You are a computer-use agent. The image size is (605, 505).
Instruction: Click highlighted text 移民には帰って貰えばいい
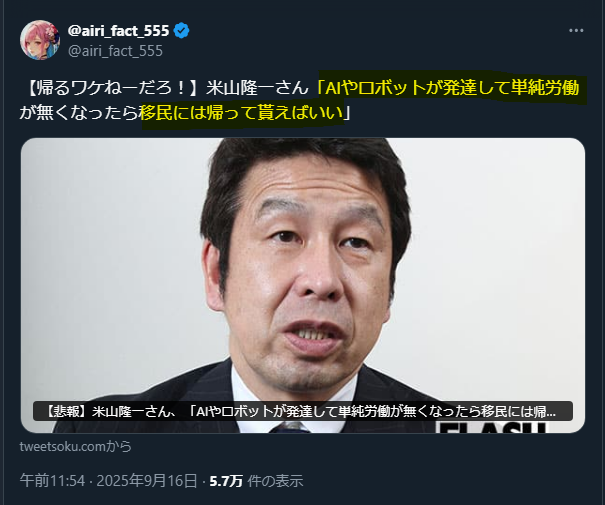click(x=242, y=113)
